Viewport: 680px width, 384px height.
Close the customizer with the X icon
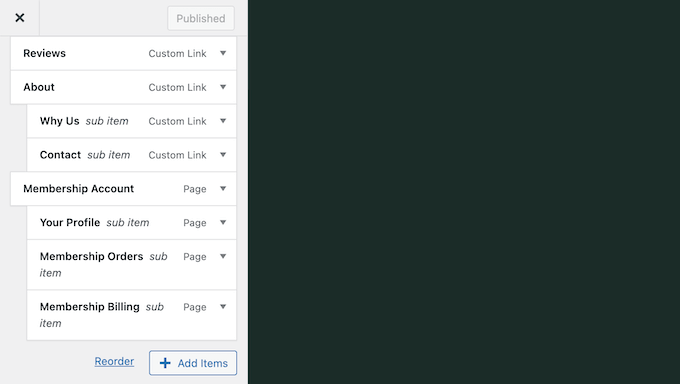20,18
